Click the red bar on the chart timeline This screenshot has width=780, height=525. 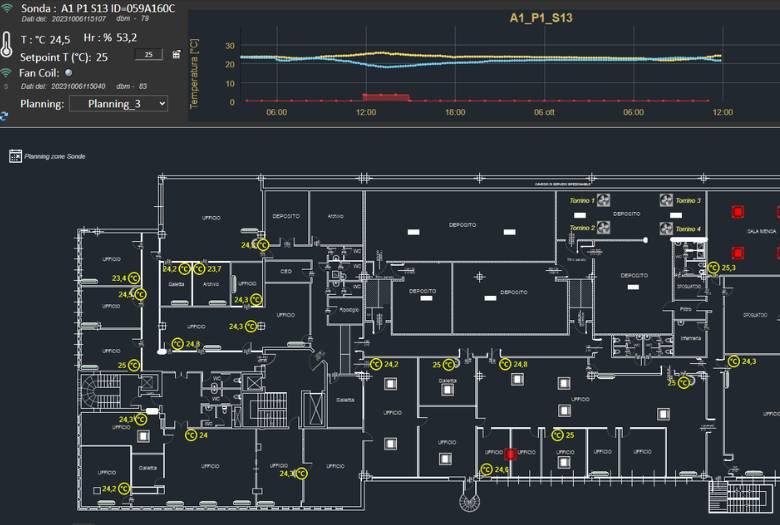pyautogui.click(x=385, y=97)
